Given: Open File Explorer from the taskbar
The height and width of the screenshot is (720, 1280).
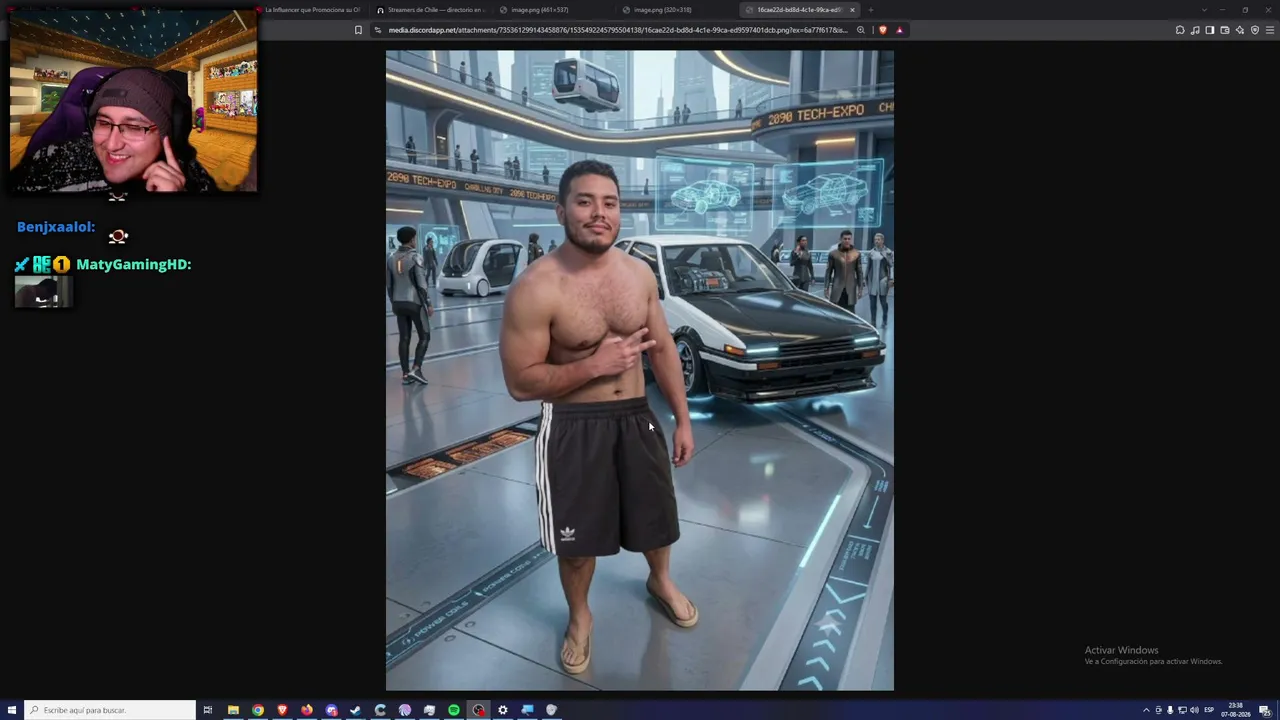Looking at the screenshot, I should (233, 710).
